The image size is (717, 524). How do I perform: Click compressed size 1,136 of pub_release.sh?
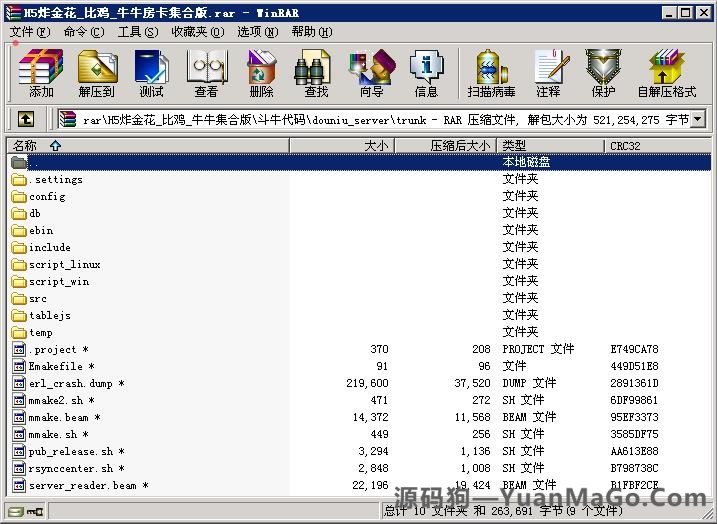476,451
